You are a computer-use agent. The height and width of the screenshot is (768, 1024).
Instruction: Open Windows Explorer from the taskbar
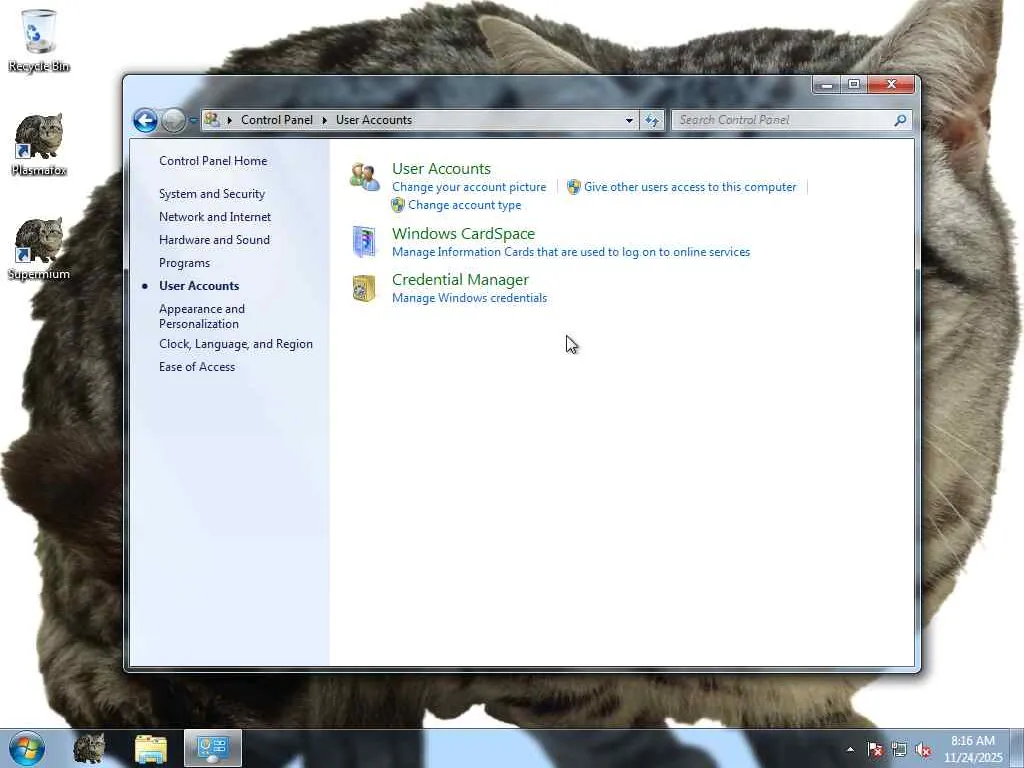coord(151,748)
